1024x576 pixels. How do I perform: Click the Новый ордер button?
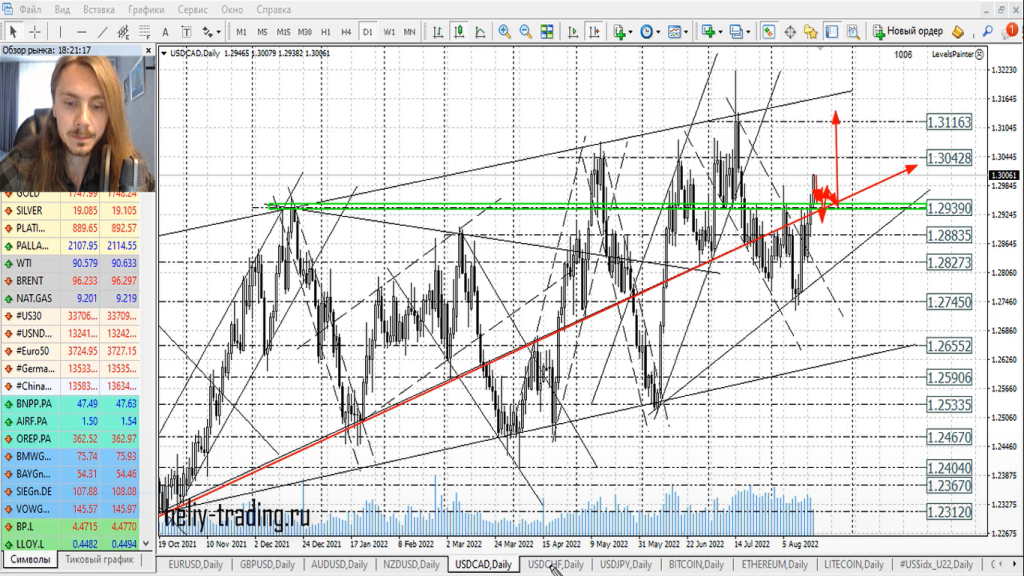coord(907,31)
